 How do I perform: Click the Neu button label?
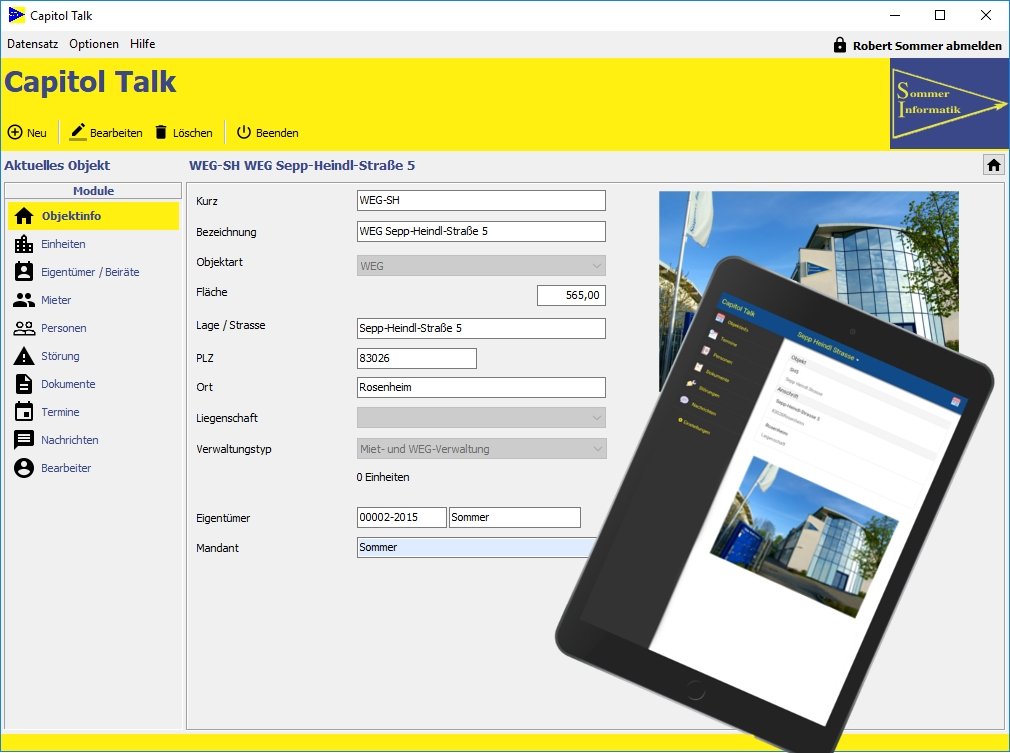37,133
